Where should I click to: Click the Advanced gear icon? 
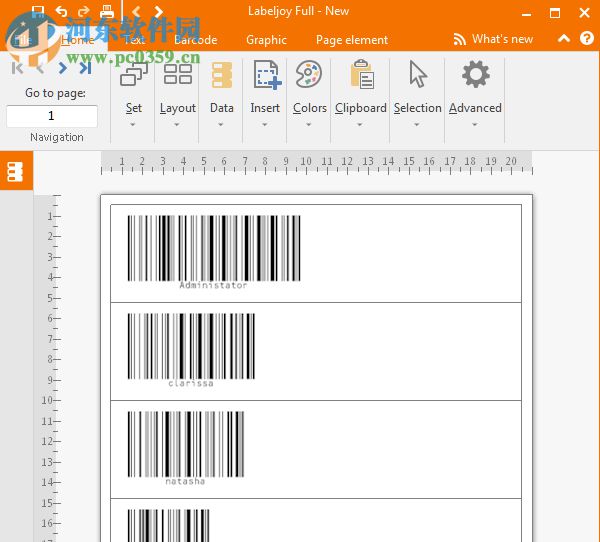click(x=476, y=74)
